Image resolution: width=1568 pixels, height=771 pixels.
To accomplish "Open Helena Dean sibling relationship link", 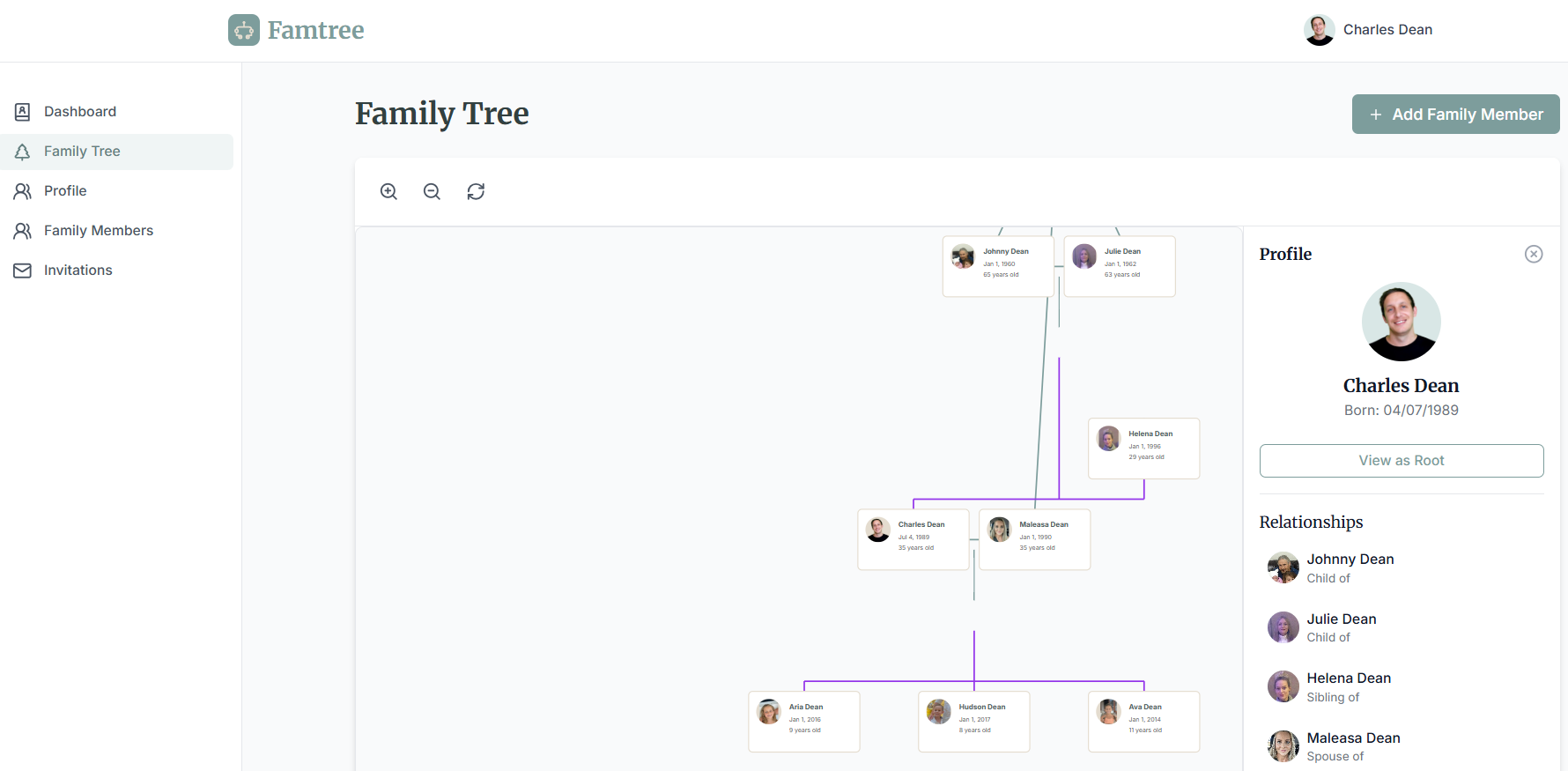I will [1348, 686].
